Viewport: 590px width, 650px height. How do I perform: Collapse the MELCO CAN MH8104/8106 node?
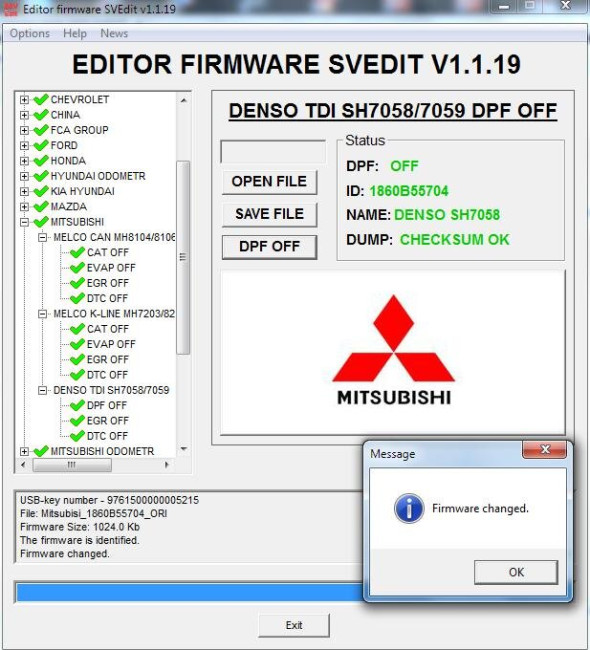click(42, 237)
